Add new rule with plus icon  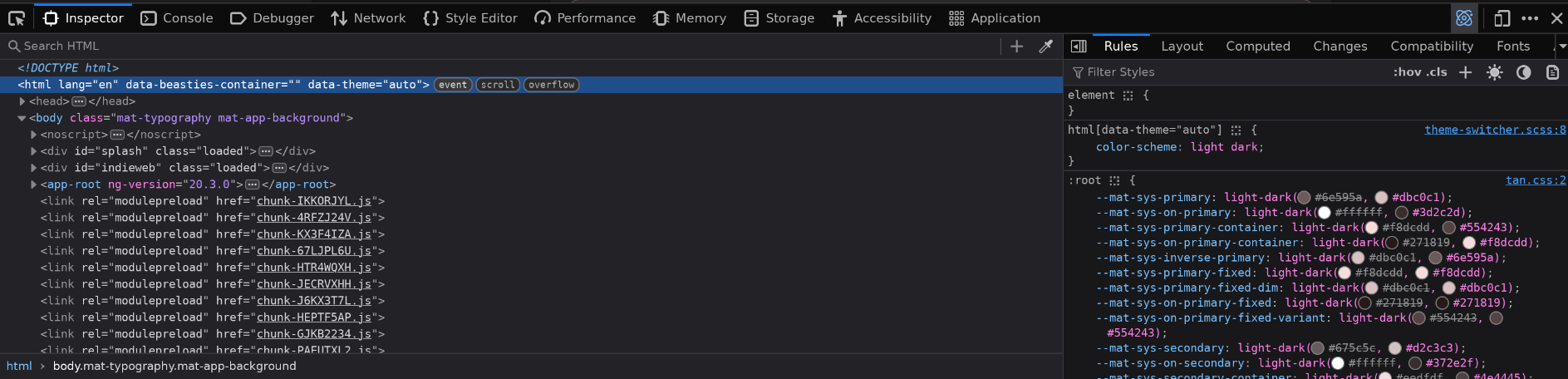pos(1466,72)
